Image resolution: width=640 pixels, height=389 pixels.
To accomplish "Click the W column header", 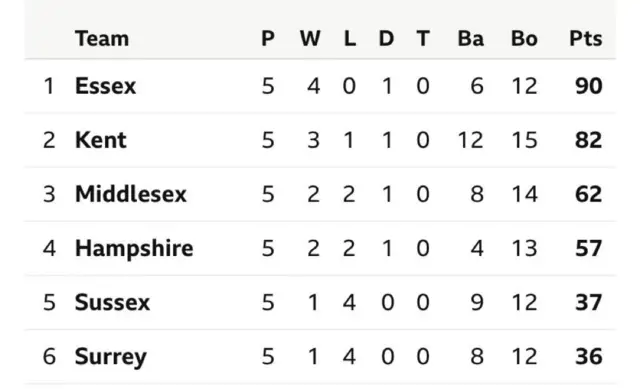I will [x=310, y=39].
